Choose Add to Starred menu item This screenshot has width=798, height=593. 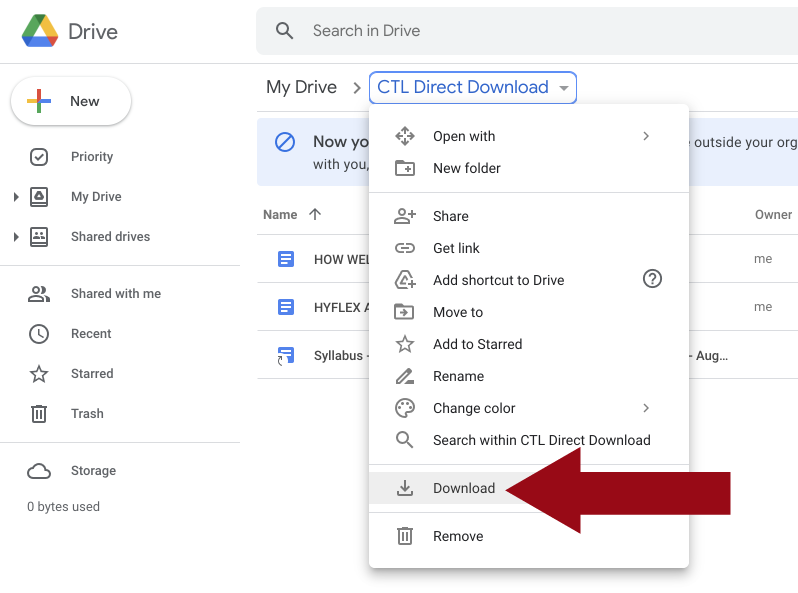click(529, 345)
